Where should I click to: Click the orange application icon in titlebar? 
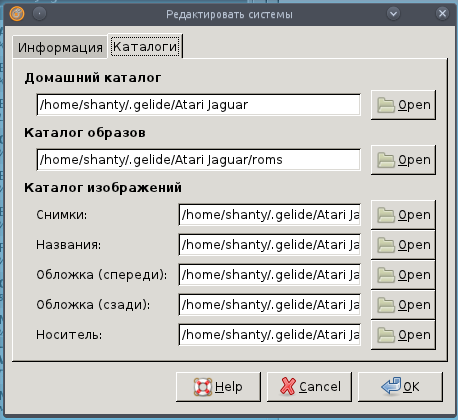point(17,14)
